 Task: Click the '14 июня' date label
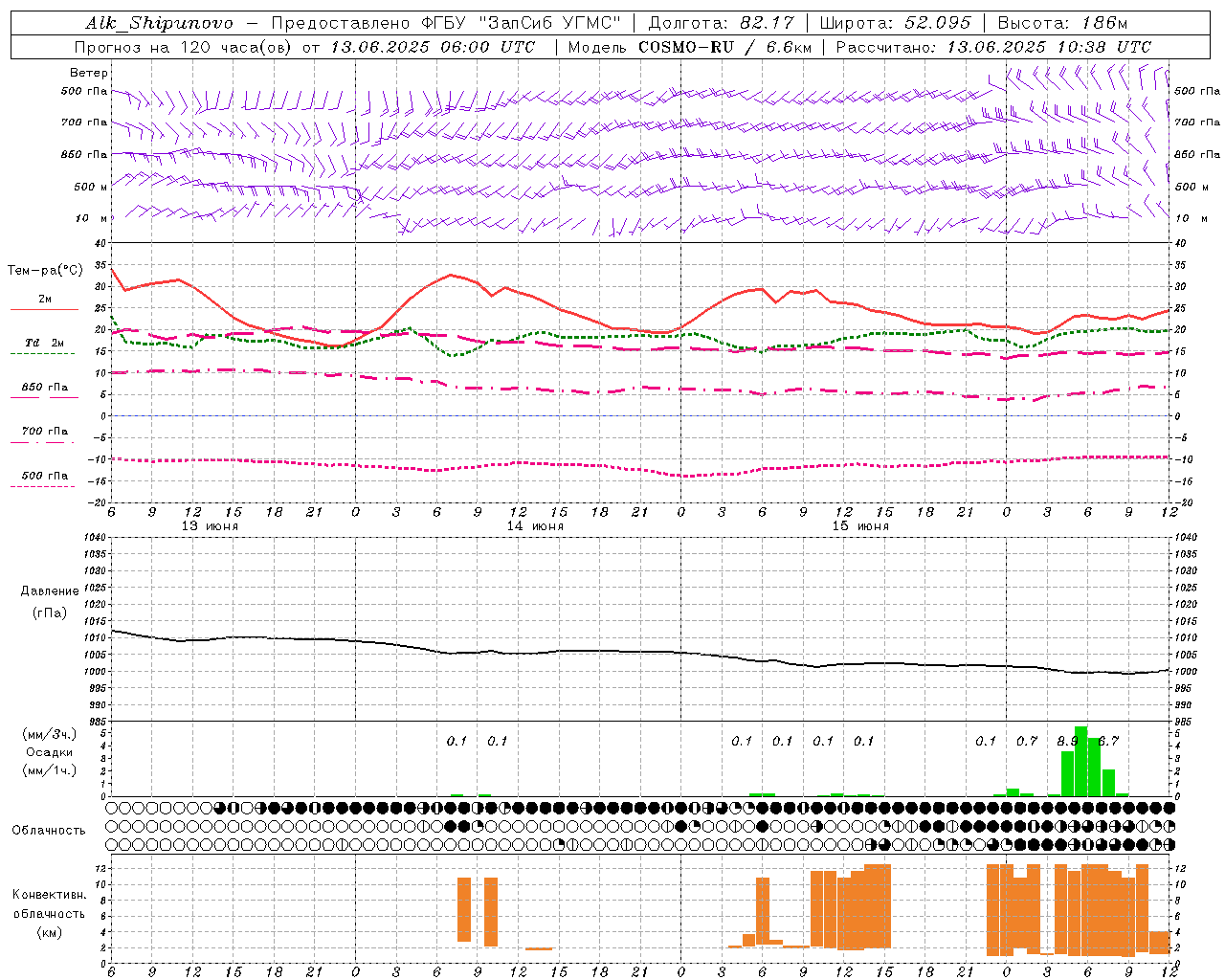coord(535,526)
